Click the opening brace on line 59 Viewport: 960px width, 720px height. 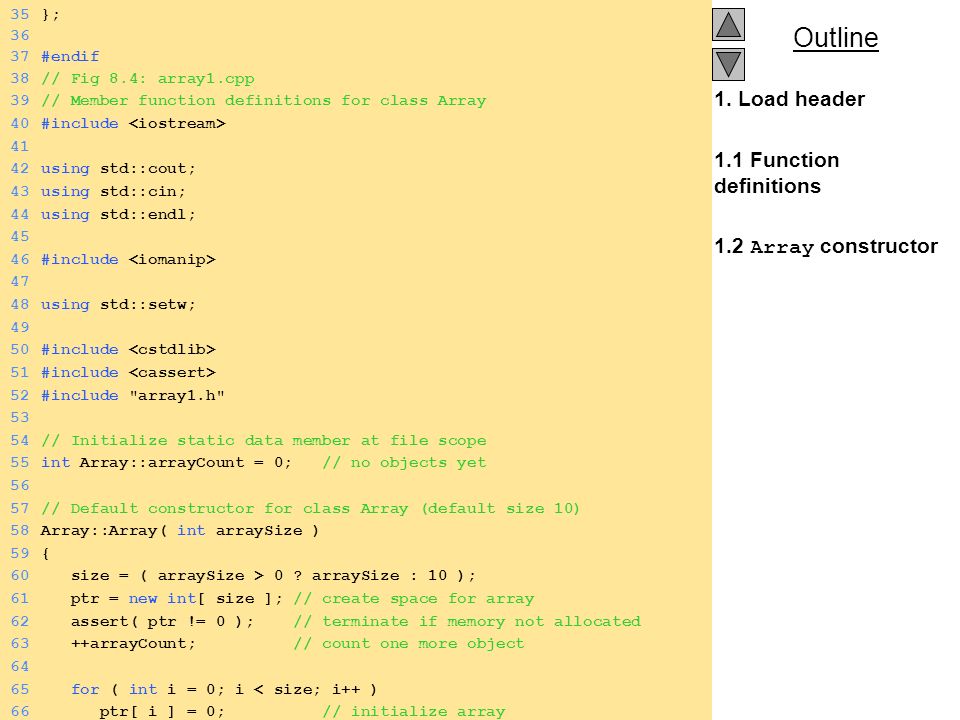[x=45, y=553]
